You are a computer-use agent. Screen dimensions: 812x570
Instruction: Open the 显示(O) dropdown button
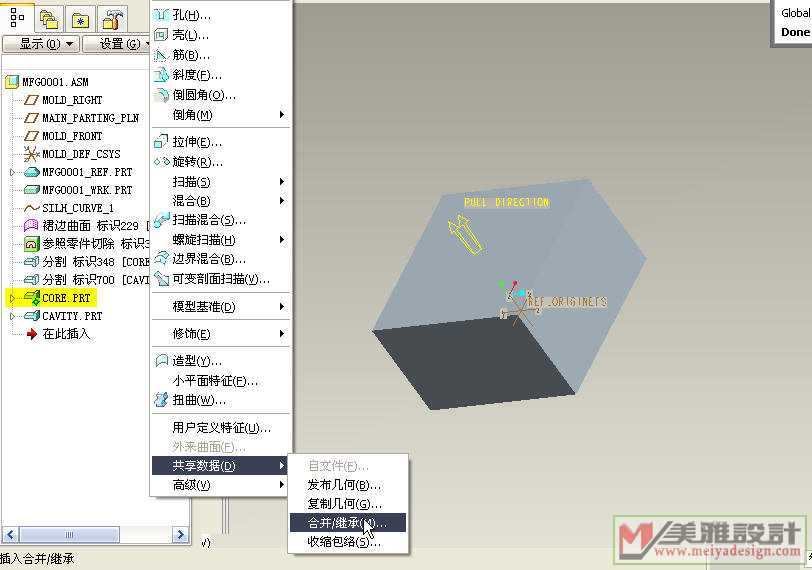[x=41, y=44]
